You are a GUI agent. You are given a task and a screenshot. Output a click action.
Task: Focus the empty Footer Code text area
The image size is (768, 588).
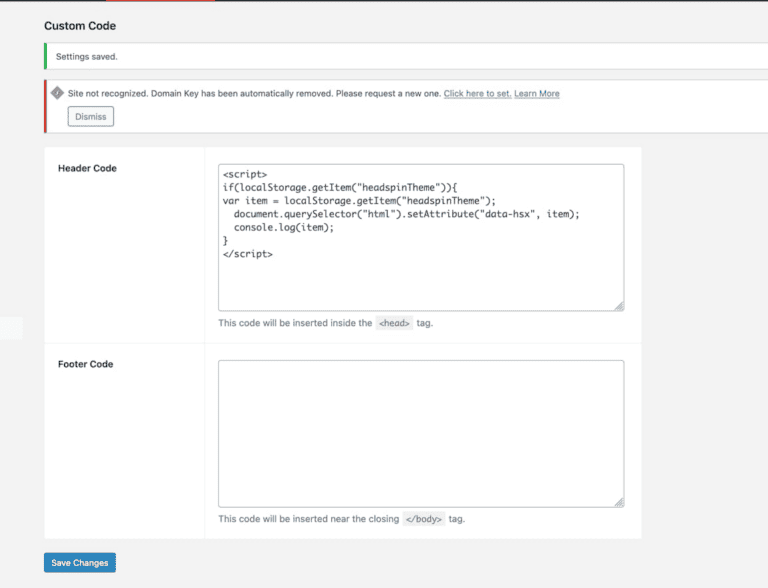point(420,433)
